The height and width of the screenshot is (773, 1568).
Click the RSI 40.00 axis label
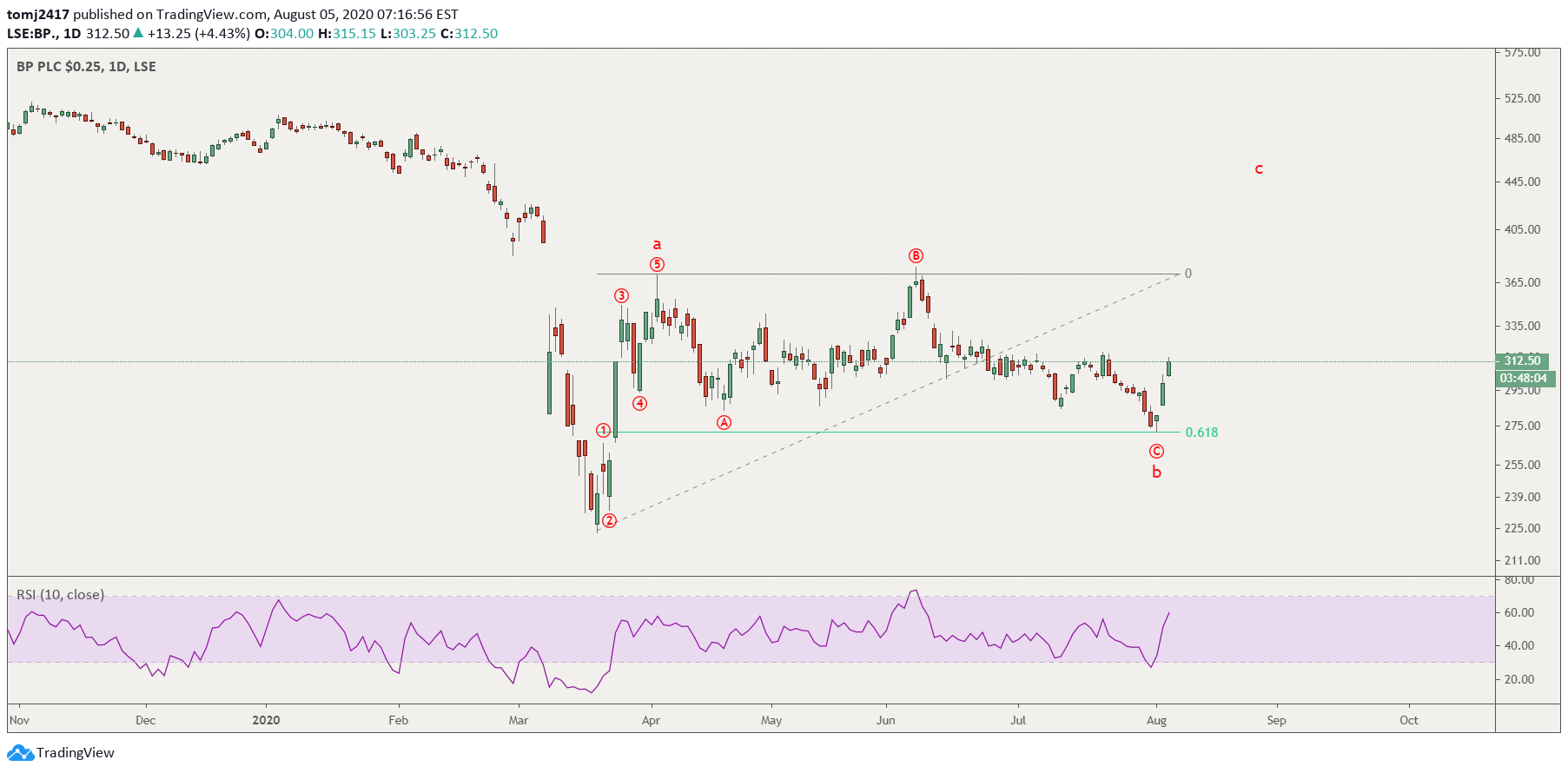tap(1519, 646)
